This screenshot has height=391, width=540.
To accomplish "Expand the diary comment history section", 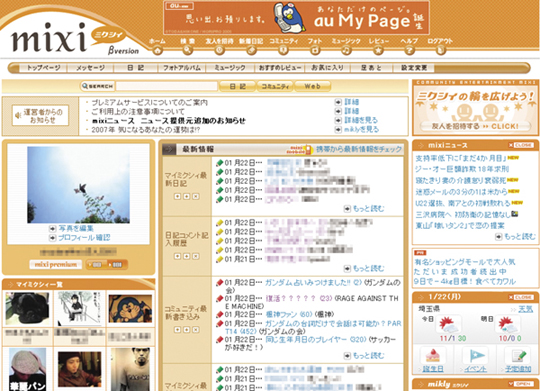I will [177, 256].
